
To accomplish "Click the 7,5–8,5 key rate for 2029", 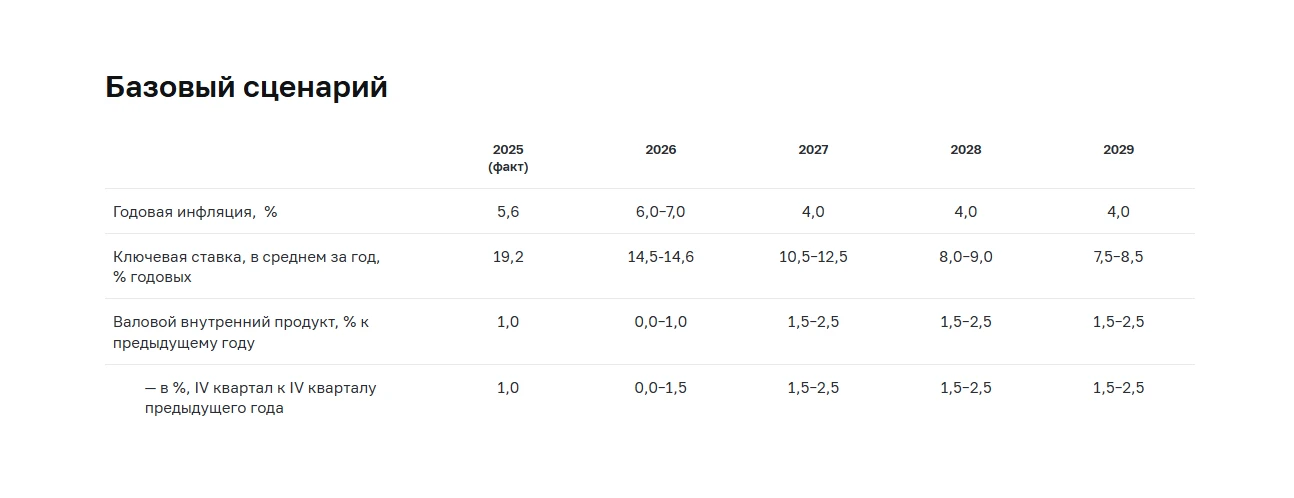I will pos(1118,257).
